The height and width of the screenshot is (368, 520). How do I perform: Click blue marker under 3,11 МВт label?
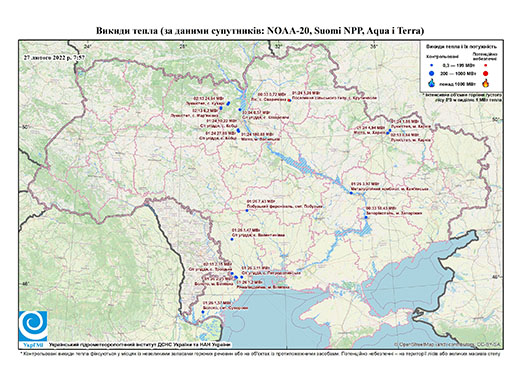pos(242,277)
